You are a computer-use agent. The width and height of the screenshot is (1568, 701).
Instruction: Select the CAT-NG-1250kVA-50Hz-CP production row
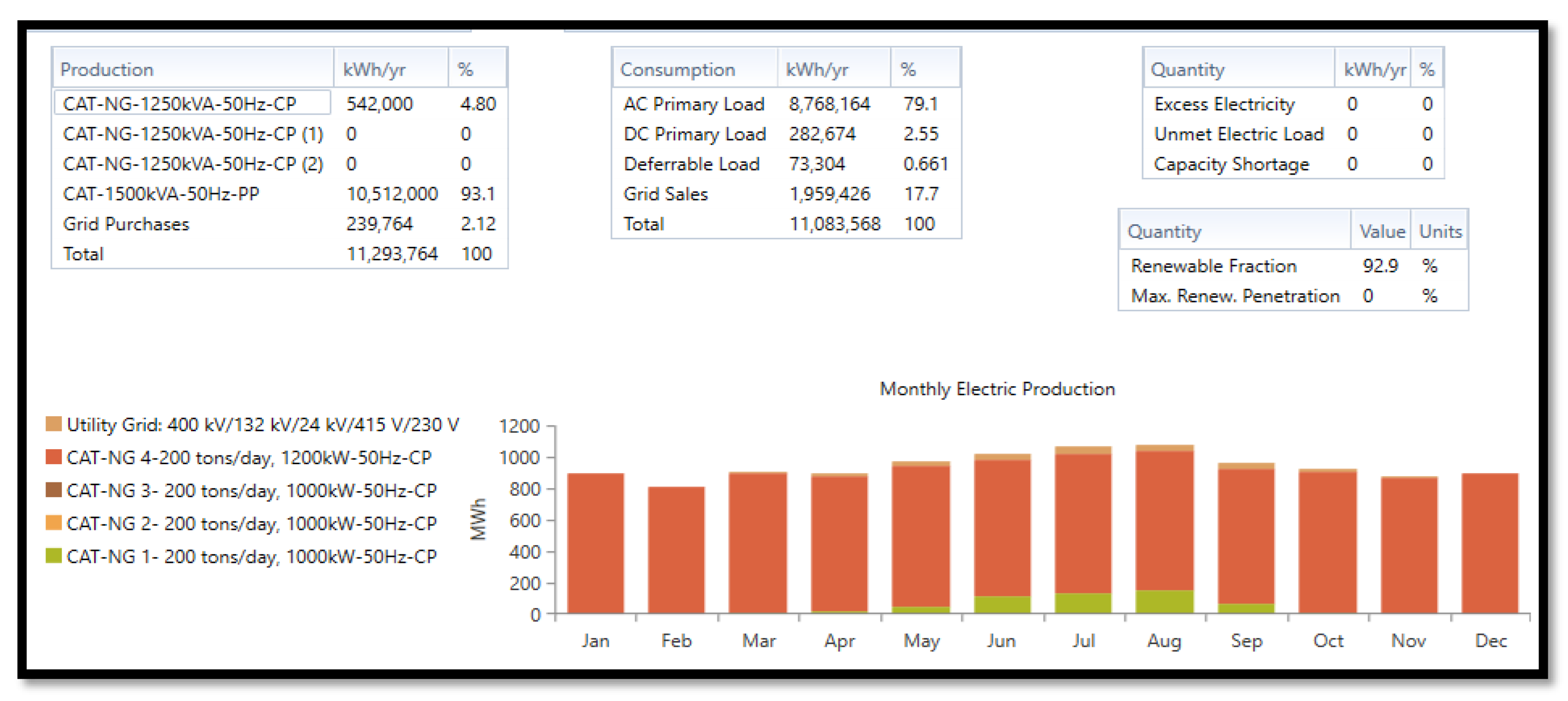click(x=180, y=103)
